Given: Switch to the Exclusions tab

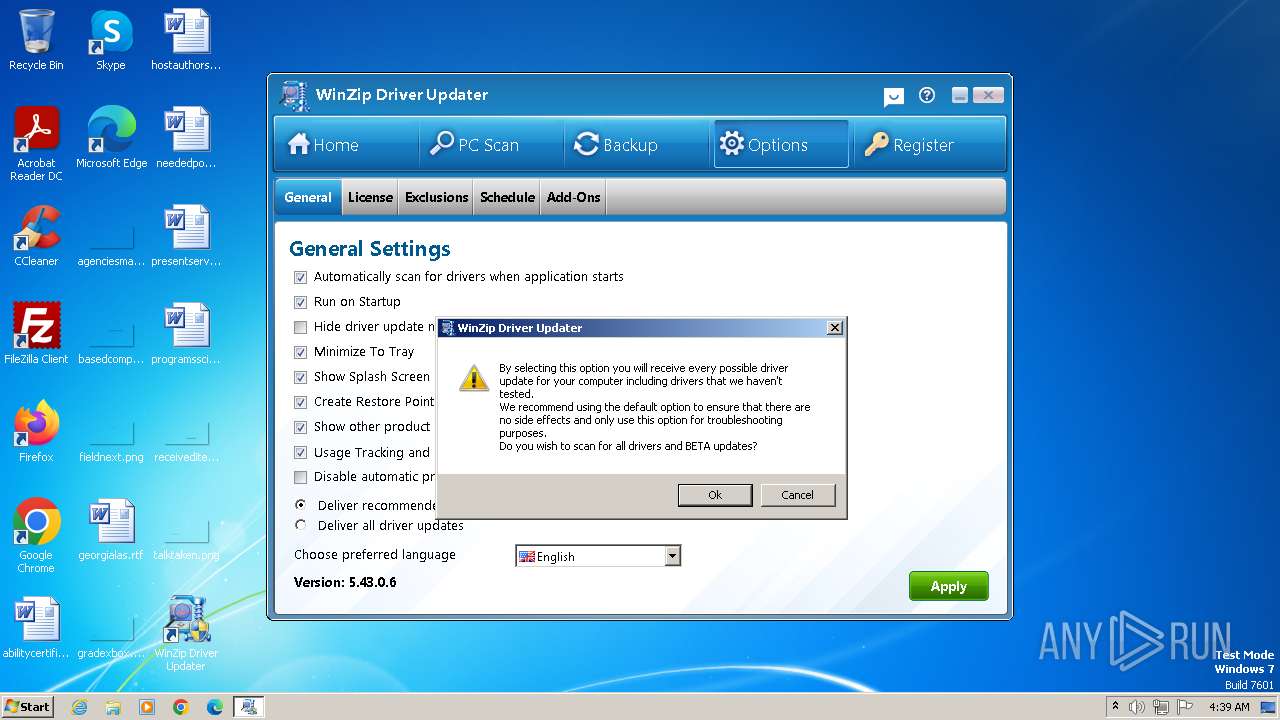Looking at the screenshot, I should click(437, 197).
